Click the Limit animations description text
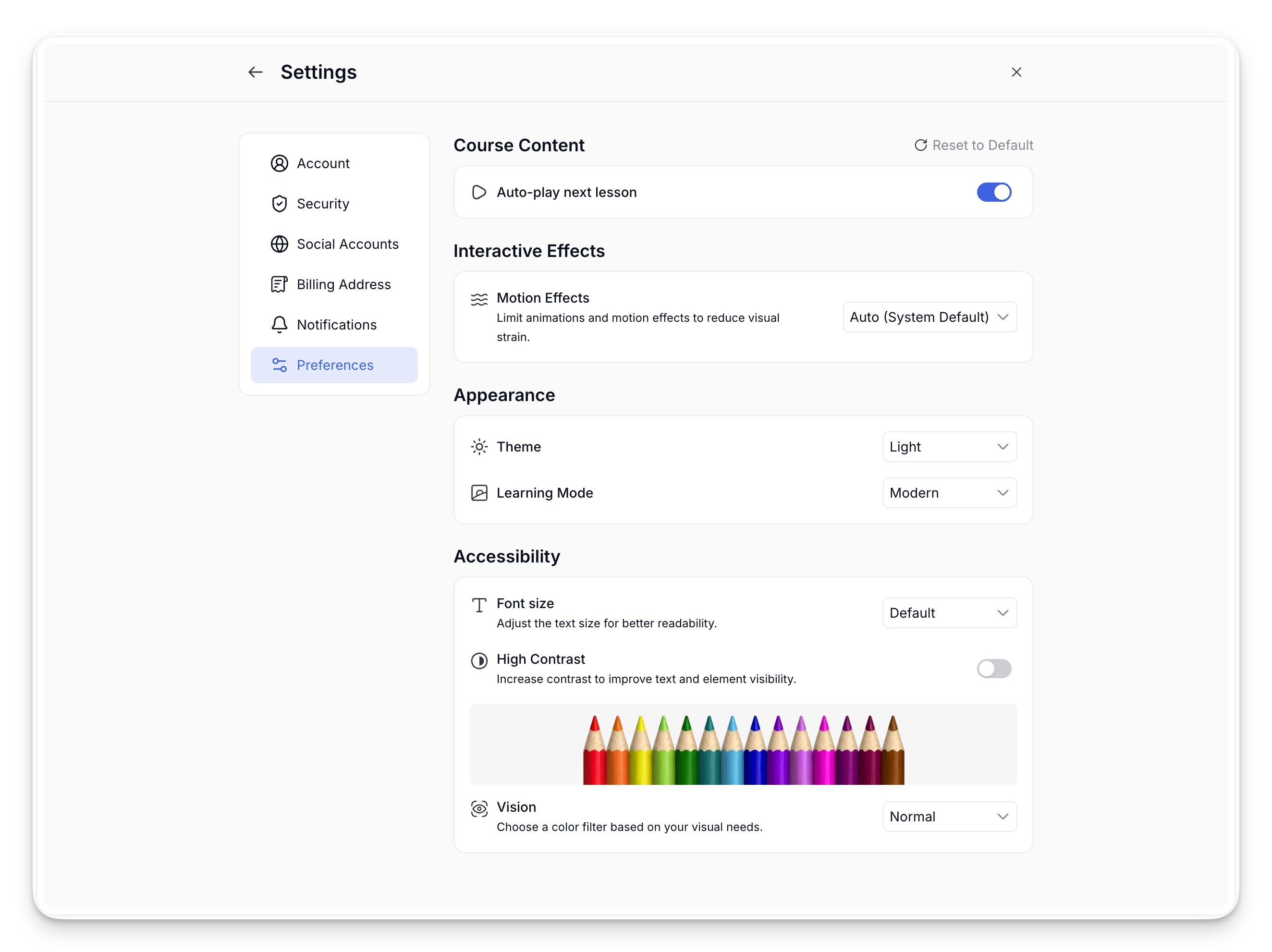Viewport: 1272px width, 952px height. (x=638, y=328)
